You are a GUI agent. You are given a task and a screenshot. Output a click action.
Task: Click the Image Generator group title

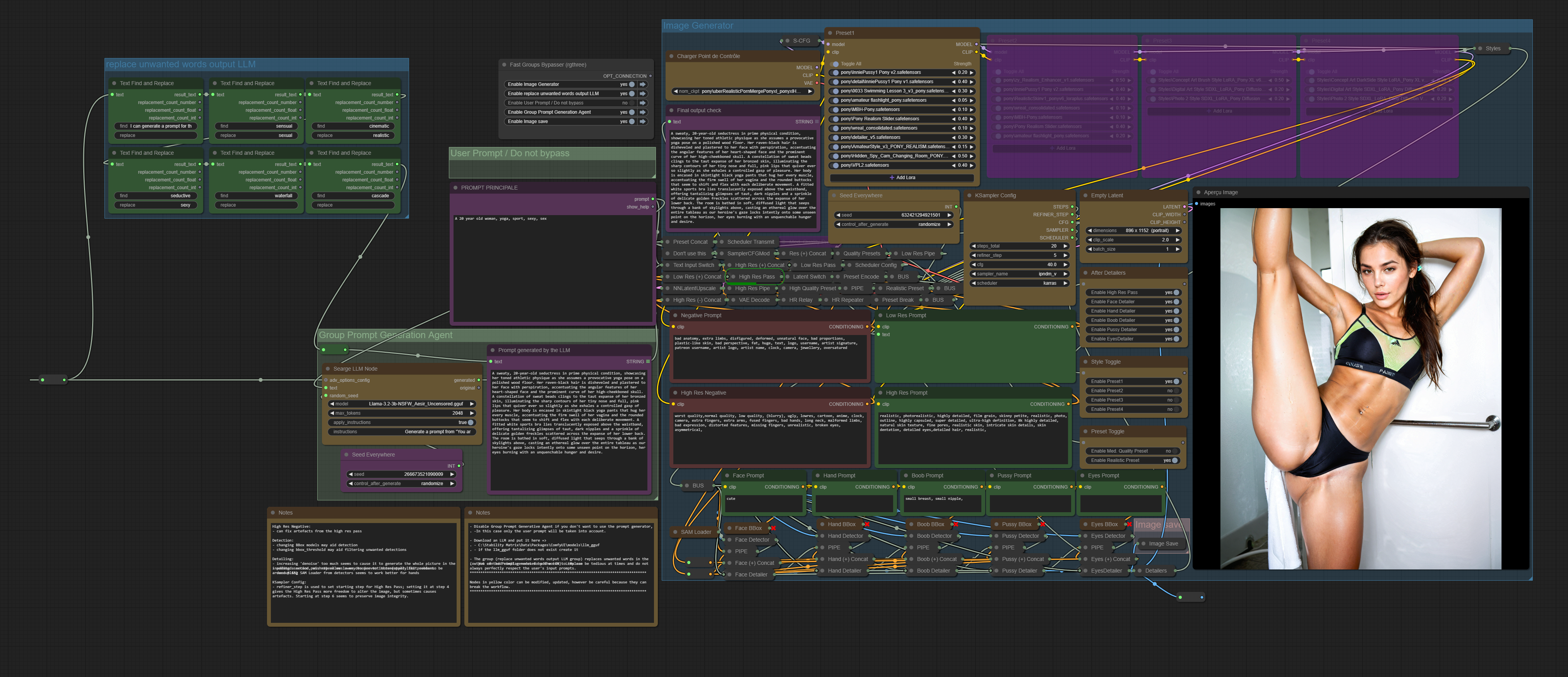(x=698, y=26)
